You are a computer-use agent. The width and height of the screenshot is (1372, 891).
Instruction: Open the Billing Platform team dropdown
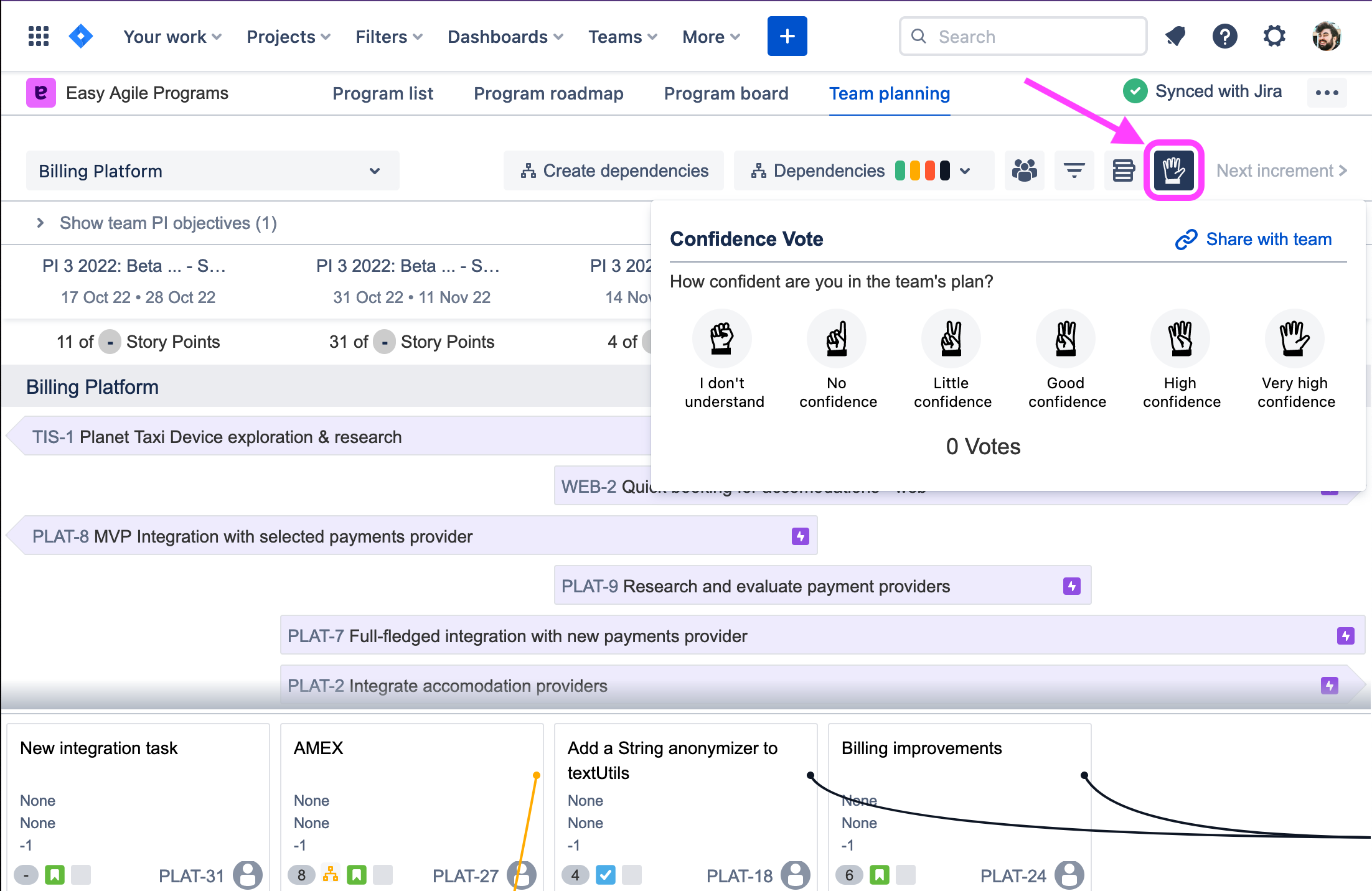(212, 171)
